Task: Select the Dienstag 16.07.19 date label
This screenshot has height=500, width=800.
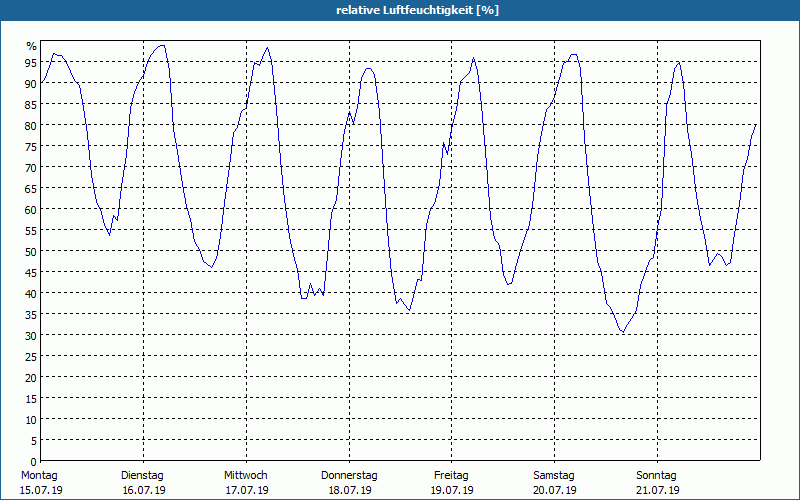Action: click(x=143, y=483)
